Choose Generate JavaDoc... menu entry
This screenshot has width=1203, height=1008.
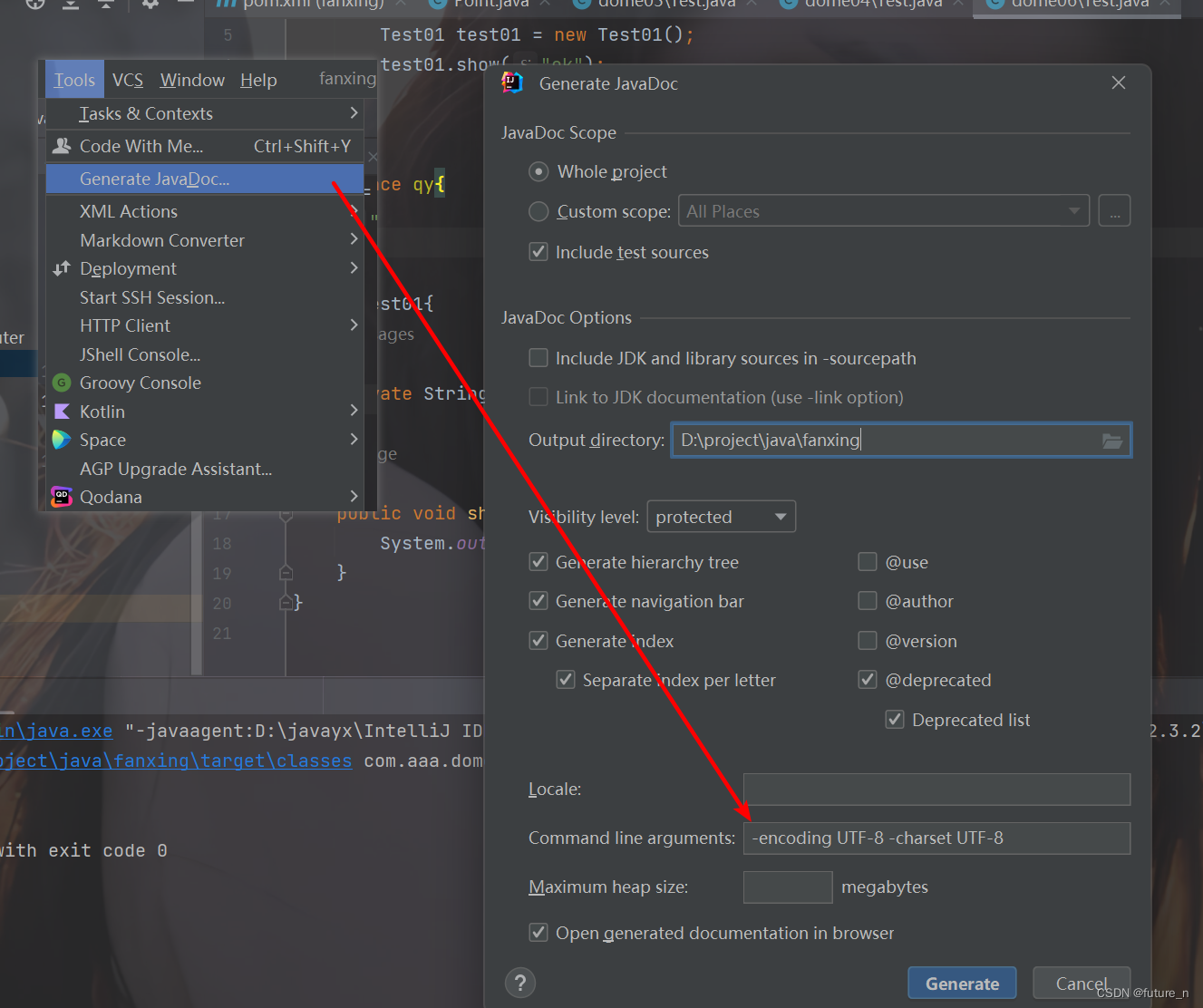pos(205,179)
